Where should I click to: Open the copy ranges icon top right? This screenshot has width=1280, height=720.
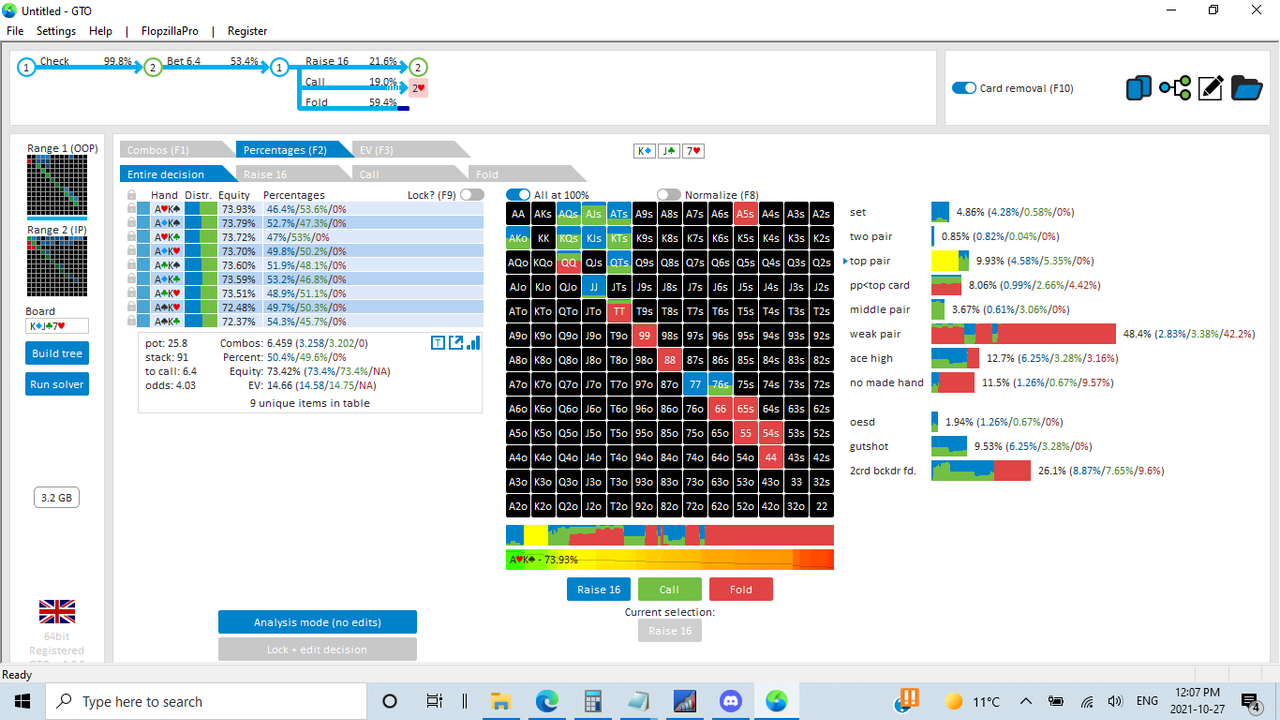click(1138, 88)
